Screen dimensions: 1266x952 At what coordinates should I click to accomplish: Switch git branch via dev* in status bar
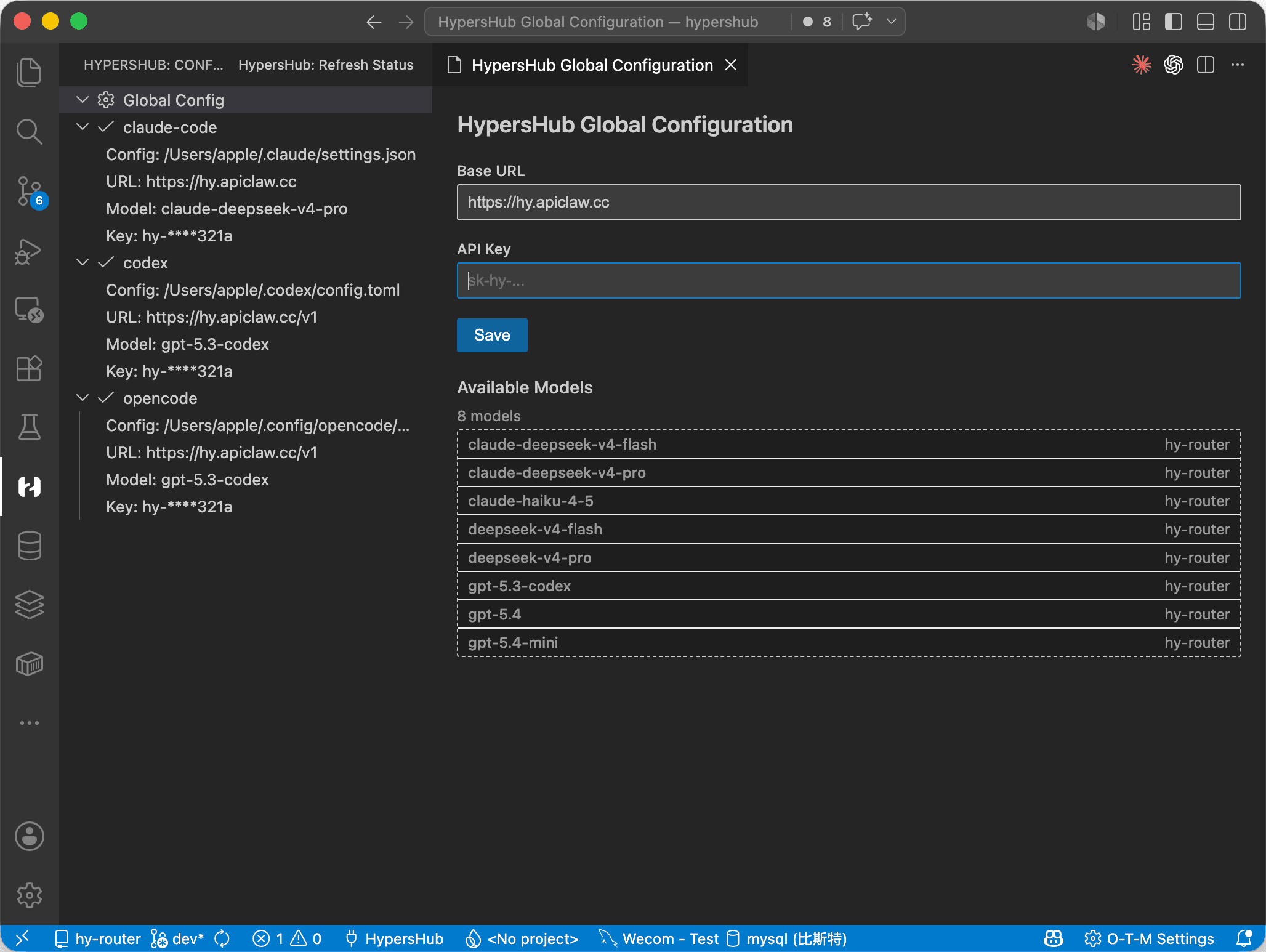tap(177, 938)
